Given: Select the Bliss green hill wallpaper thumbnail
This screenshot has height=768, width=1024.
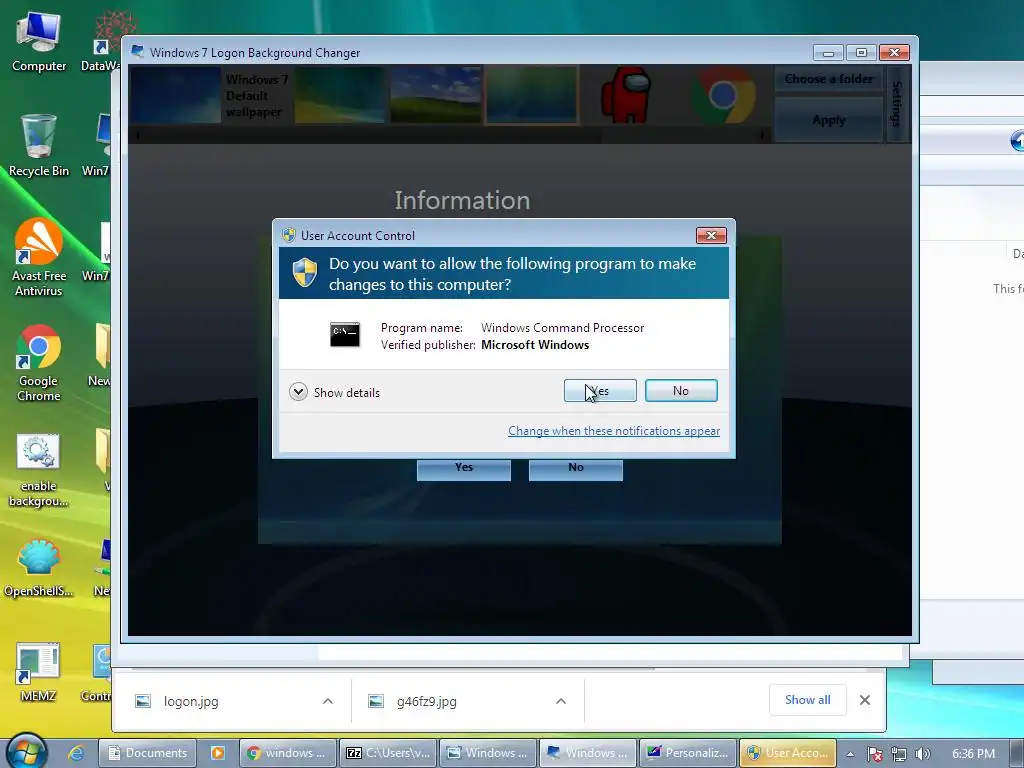Looking at the screenshot, I should pyautogui.click(x=436, y=95).
